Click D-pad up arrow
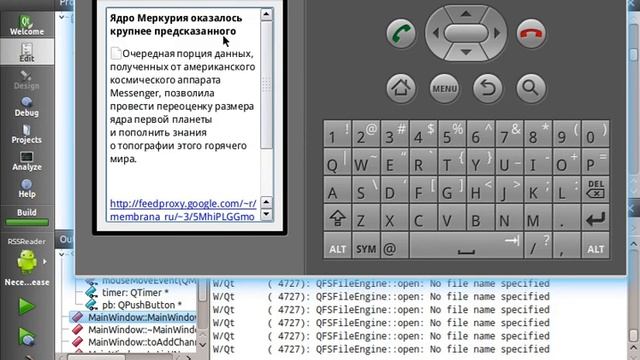The image size is (640, 360). pos(466,13)
